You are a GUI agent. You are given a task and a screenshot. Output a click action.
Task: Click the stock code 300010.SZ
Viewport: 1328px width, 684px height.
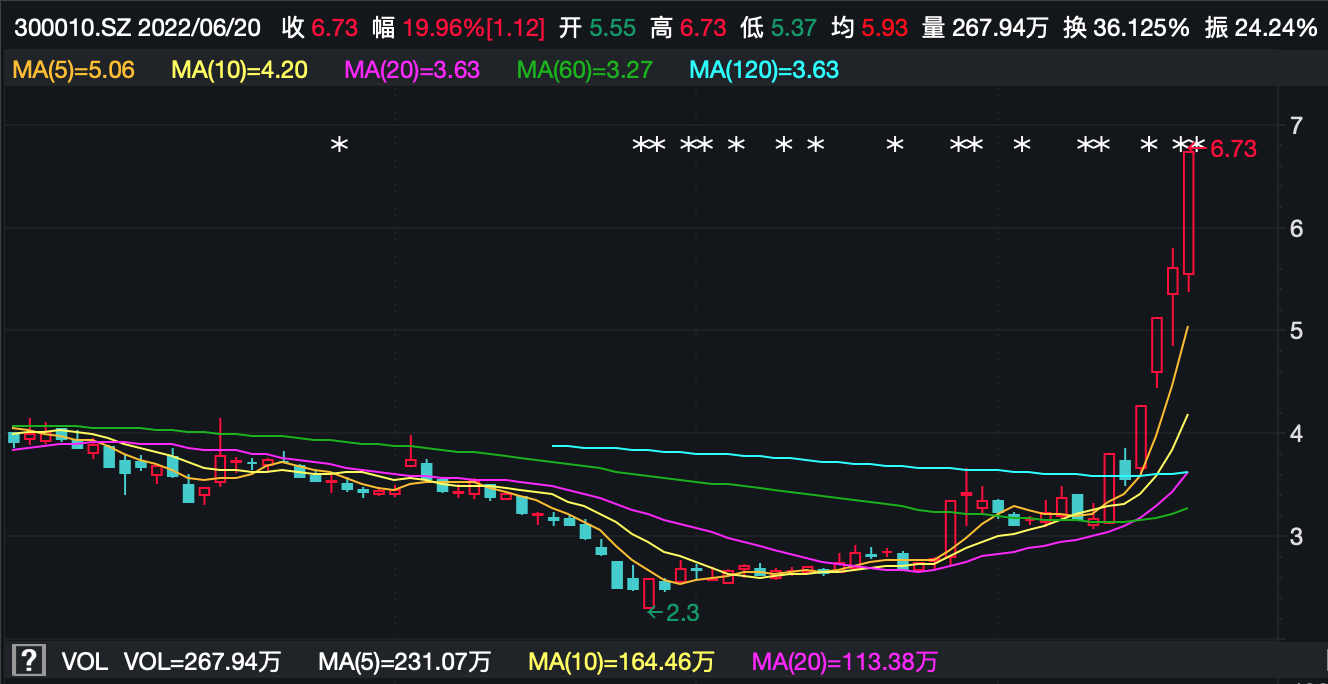tap(70, 28)
